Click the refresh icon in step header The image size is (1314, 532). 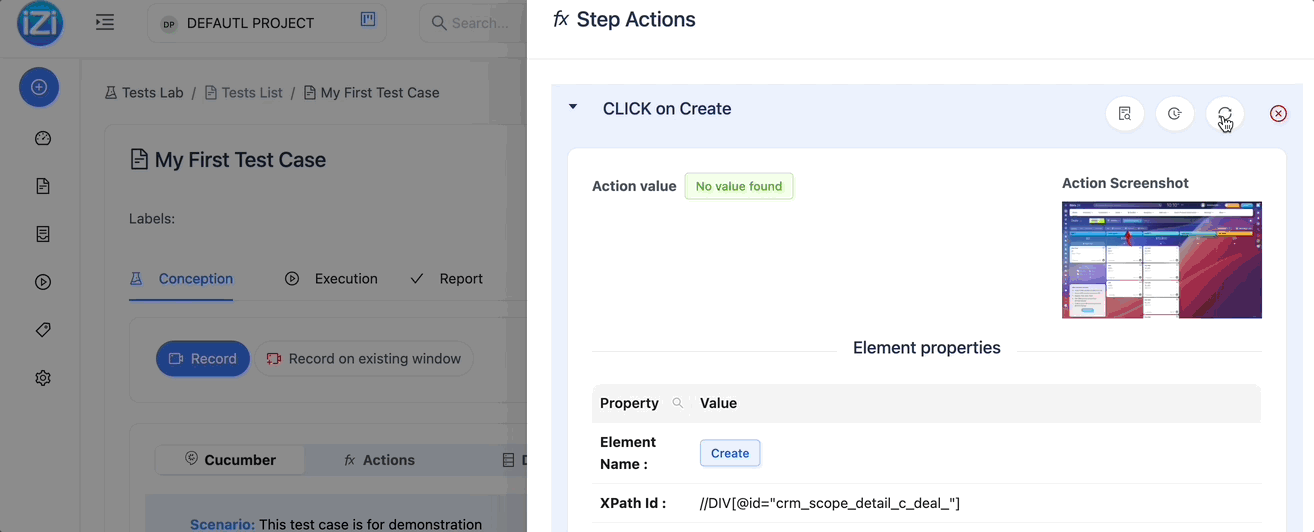tap(1225, 114)
